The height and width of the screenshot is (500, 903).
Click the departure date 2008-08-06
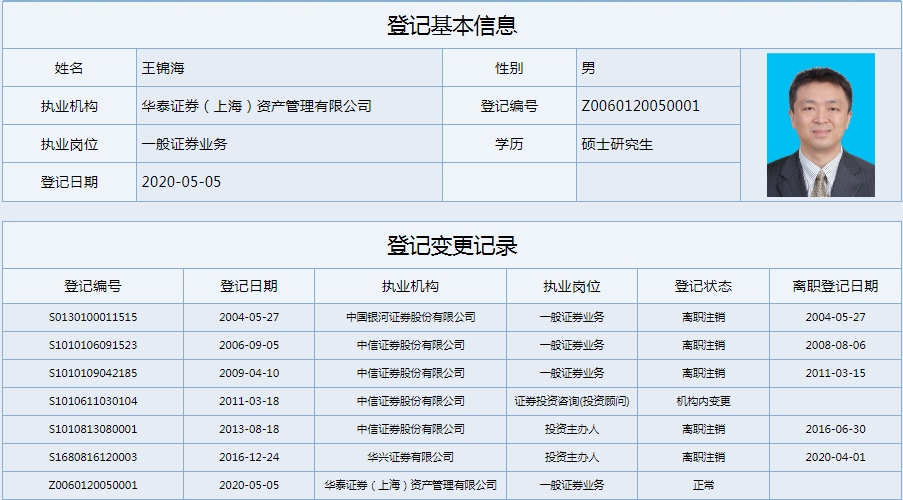836,345
